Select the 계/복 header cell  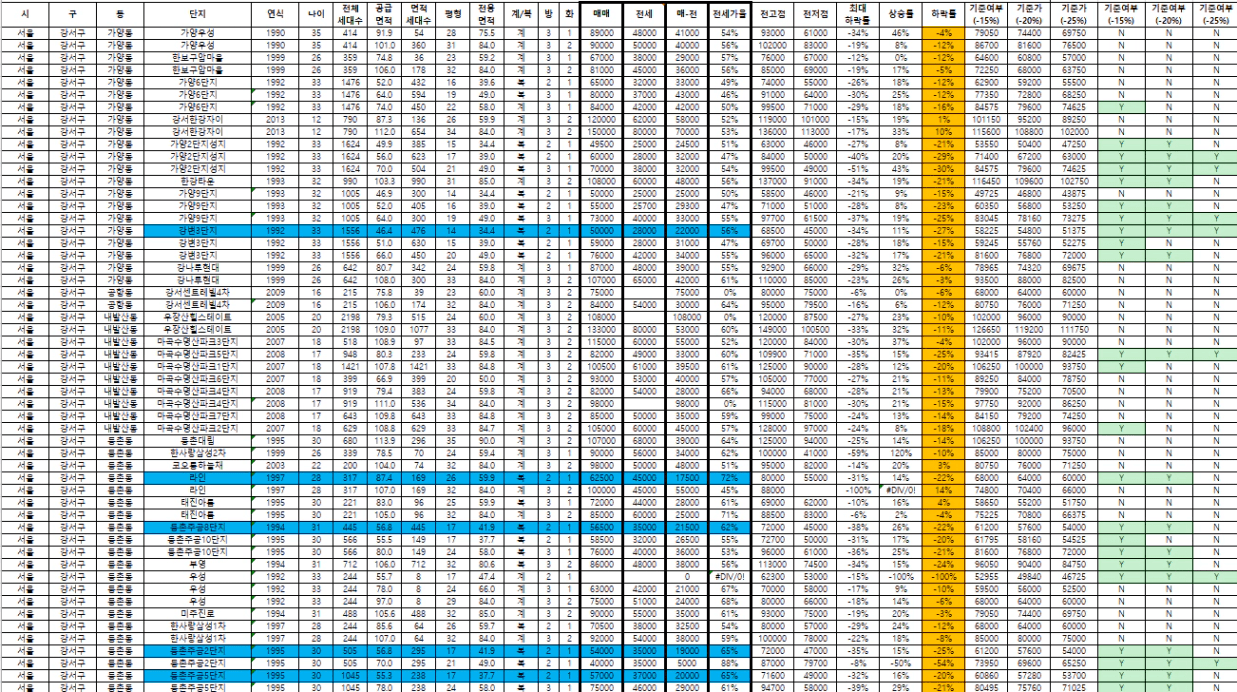523,15
